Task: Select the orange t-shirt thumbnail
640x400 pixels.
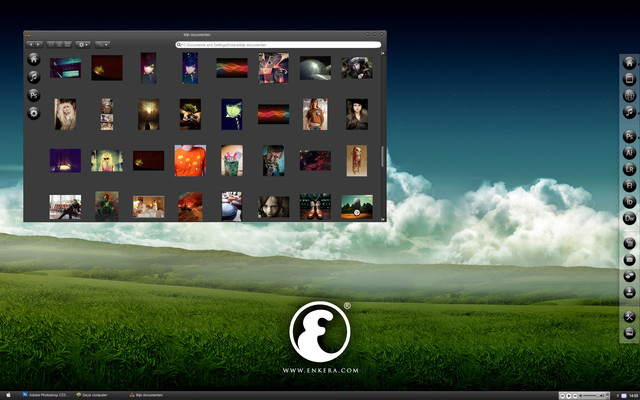Action: [x=190, y=161]
